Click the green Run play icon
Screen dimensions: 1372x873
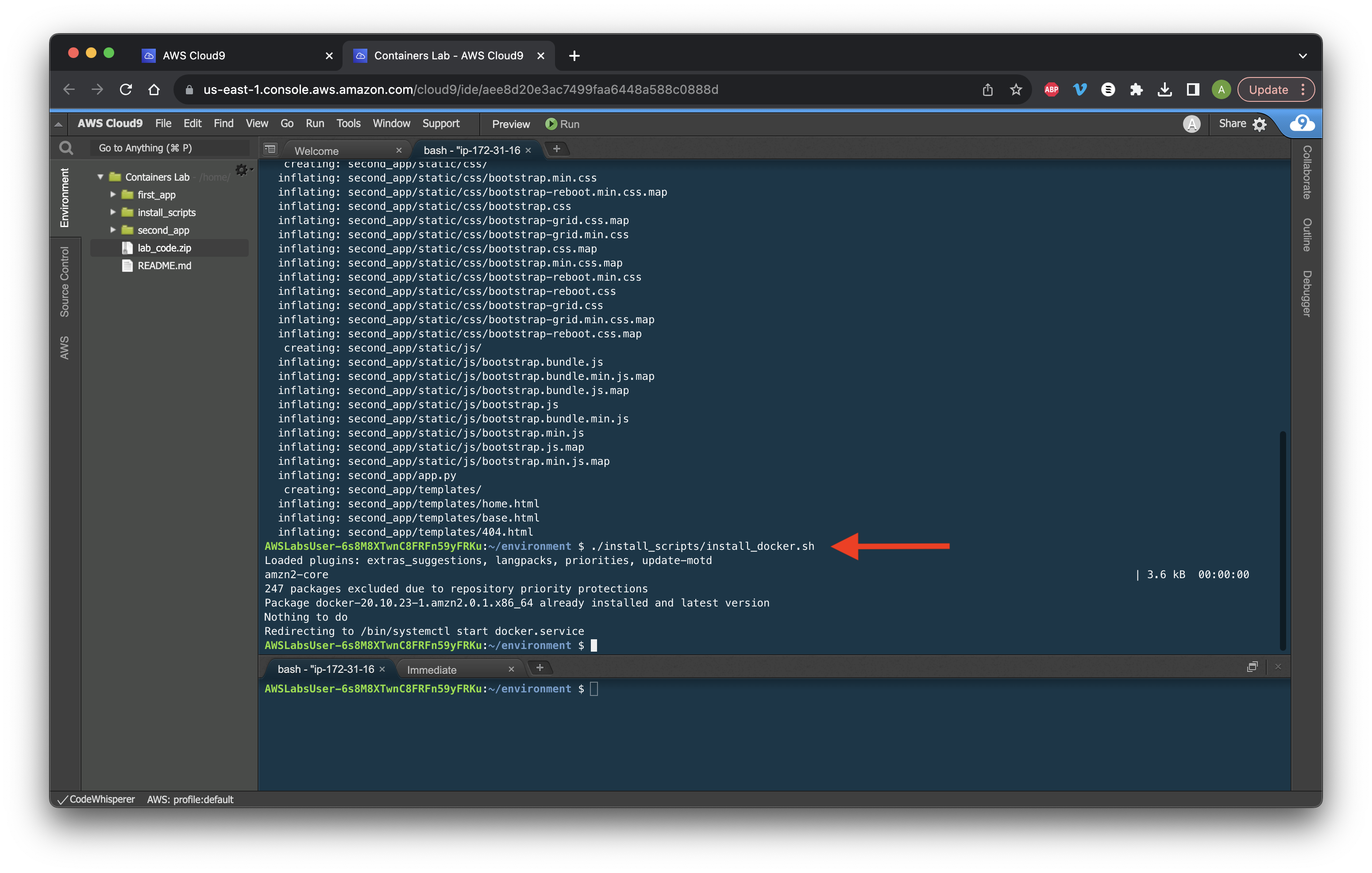pyautogui.click(x=551, y=124)
